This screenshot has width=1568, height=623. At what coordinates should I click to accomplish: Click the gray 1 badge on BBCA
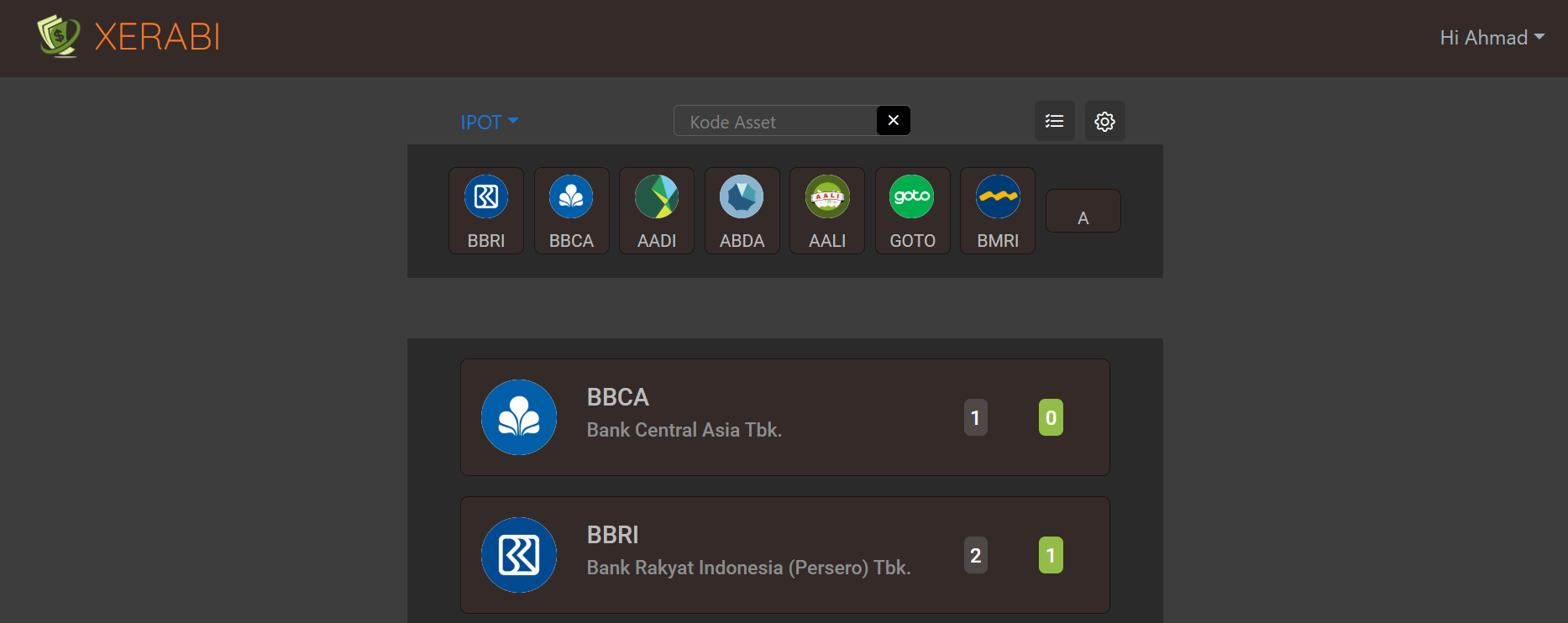click(976, 417)
